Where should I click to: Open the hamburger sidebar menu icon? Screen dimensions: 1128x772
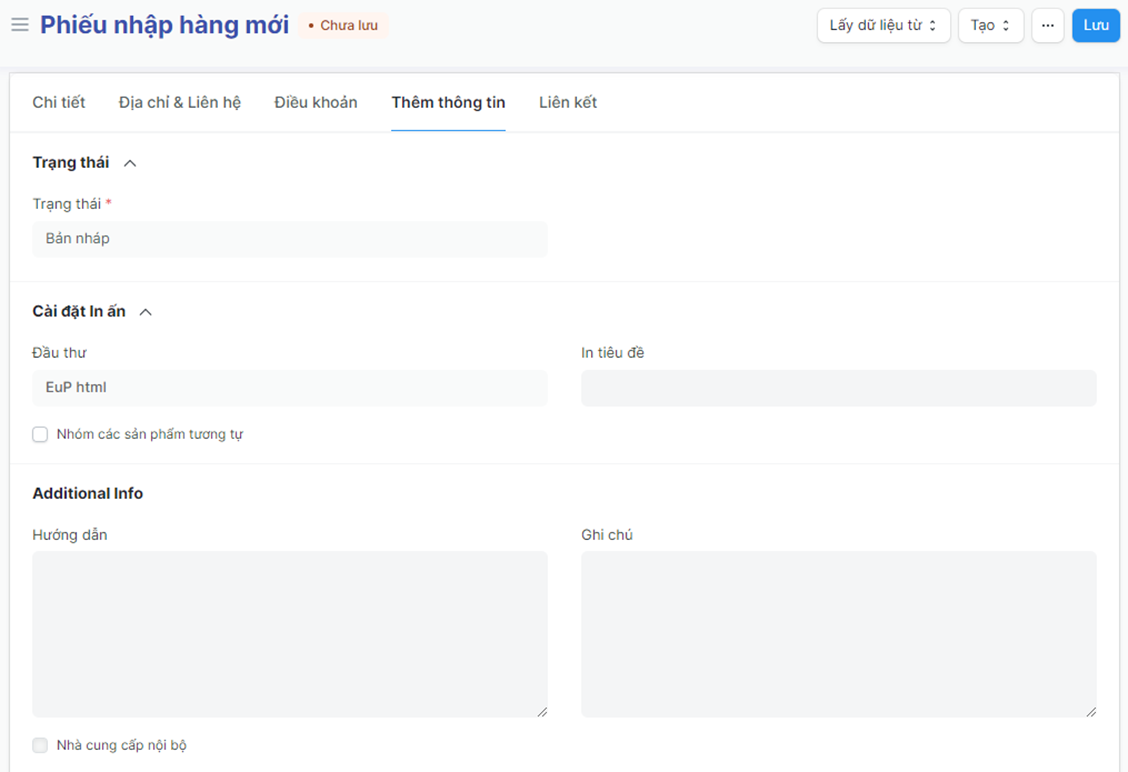19,25
